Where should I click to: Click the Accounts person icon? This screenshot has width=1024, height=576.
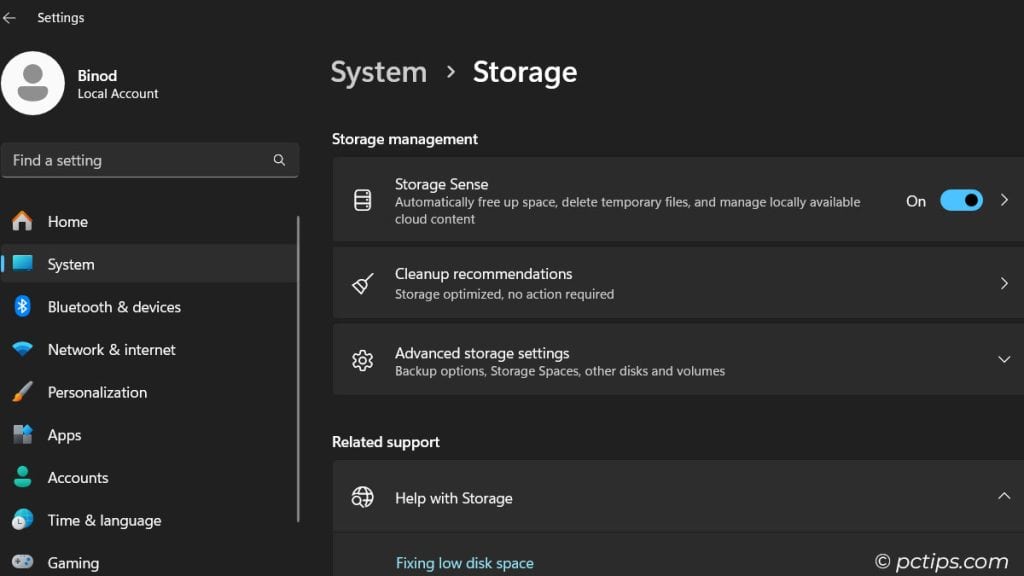click(22, 477)
